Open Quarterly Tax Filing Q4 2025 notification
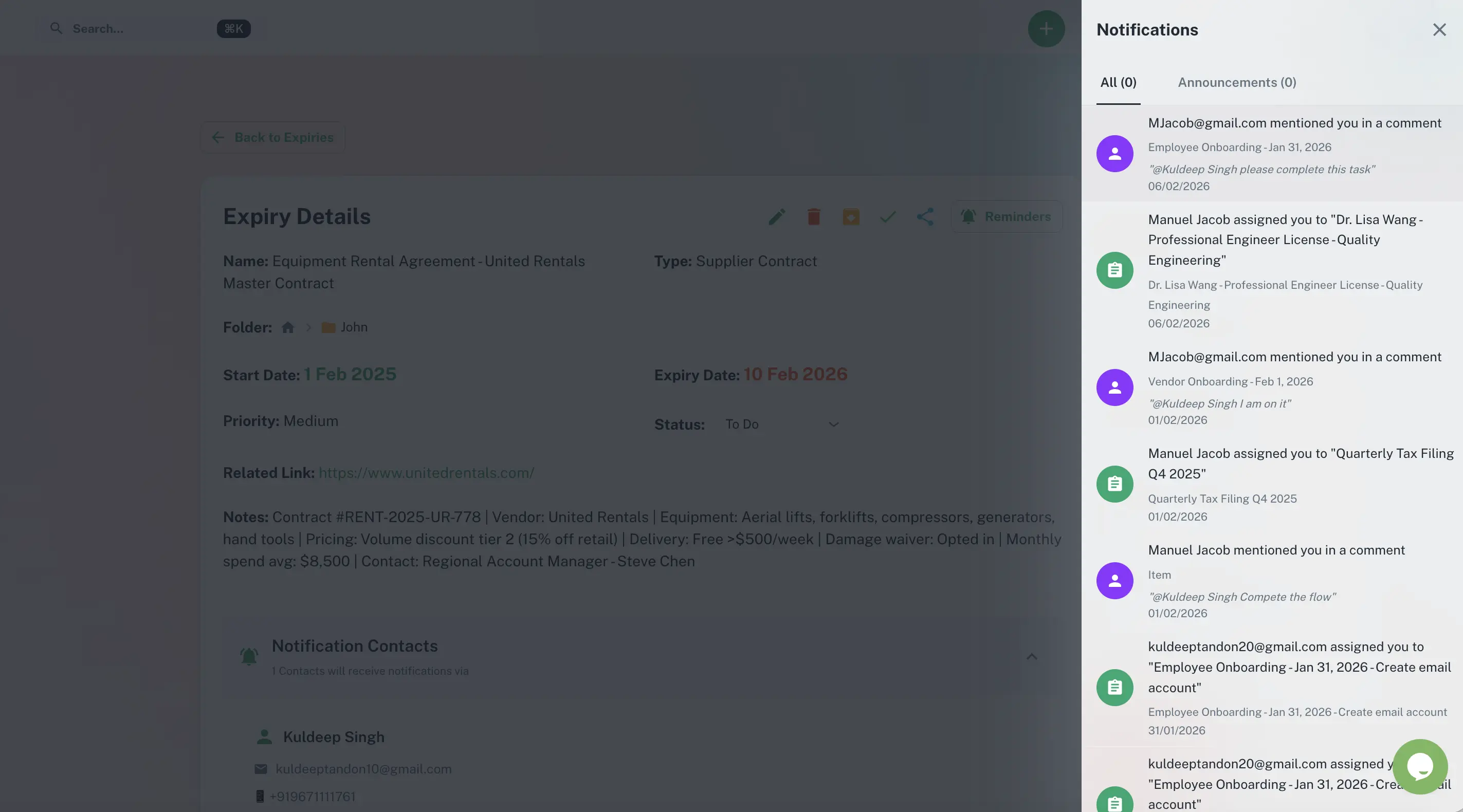 coord(1272,484)
